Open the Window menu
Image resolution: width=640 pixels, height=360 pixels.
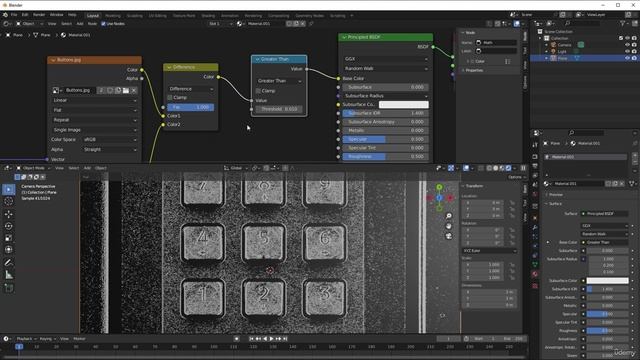[x=56, y=15]
